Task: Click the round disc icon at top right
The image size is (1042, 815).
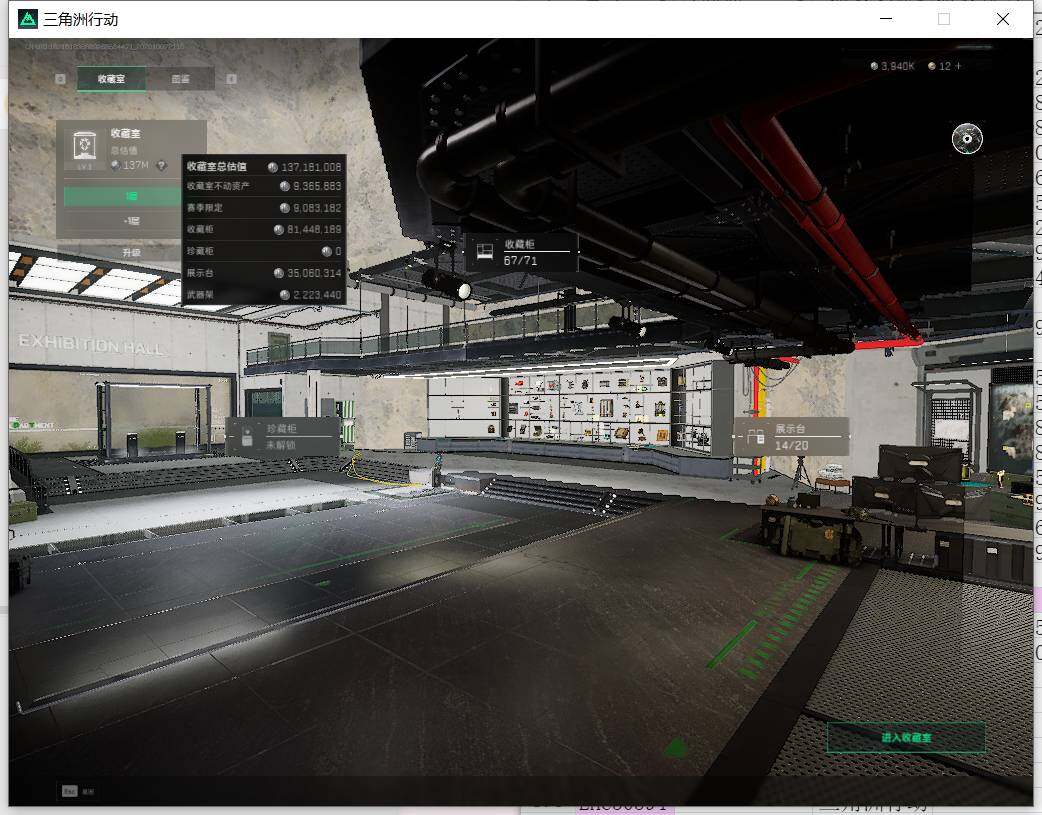Action: point(967,138)
